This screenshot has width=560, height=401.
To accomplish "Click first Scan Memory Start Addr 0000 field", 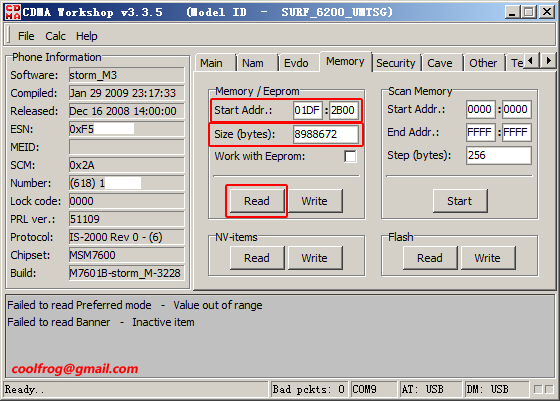I will pyautogui.click(x=480, y=109).
